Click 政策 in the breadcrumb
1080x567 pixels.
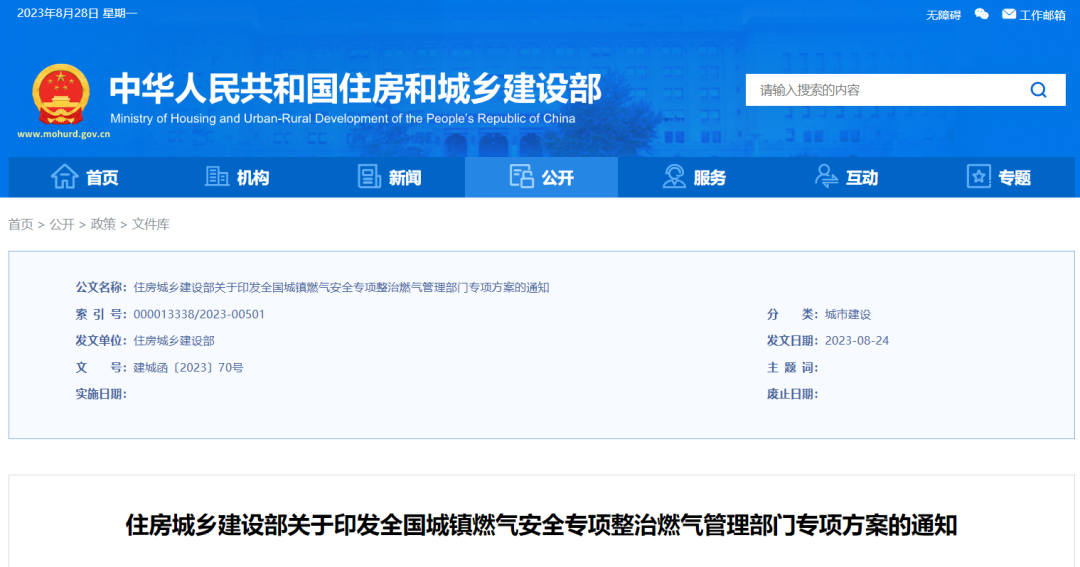(103, 224)
